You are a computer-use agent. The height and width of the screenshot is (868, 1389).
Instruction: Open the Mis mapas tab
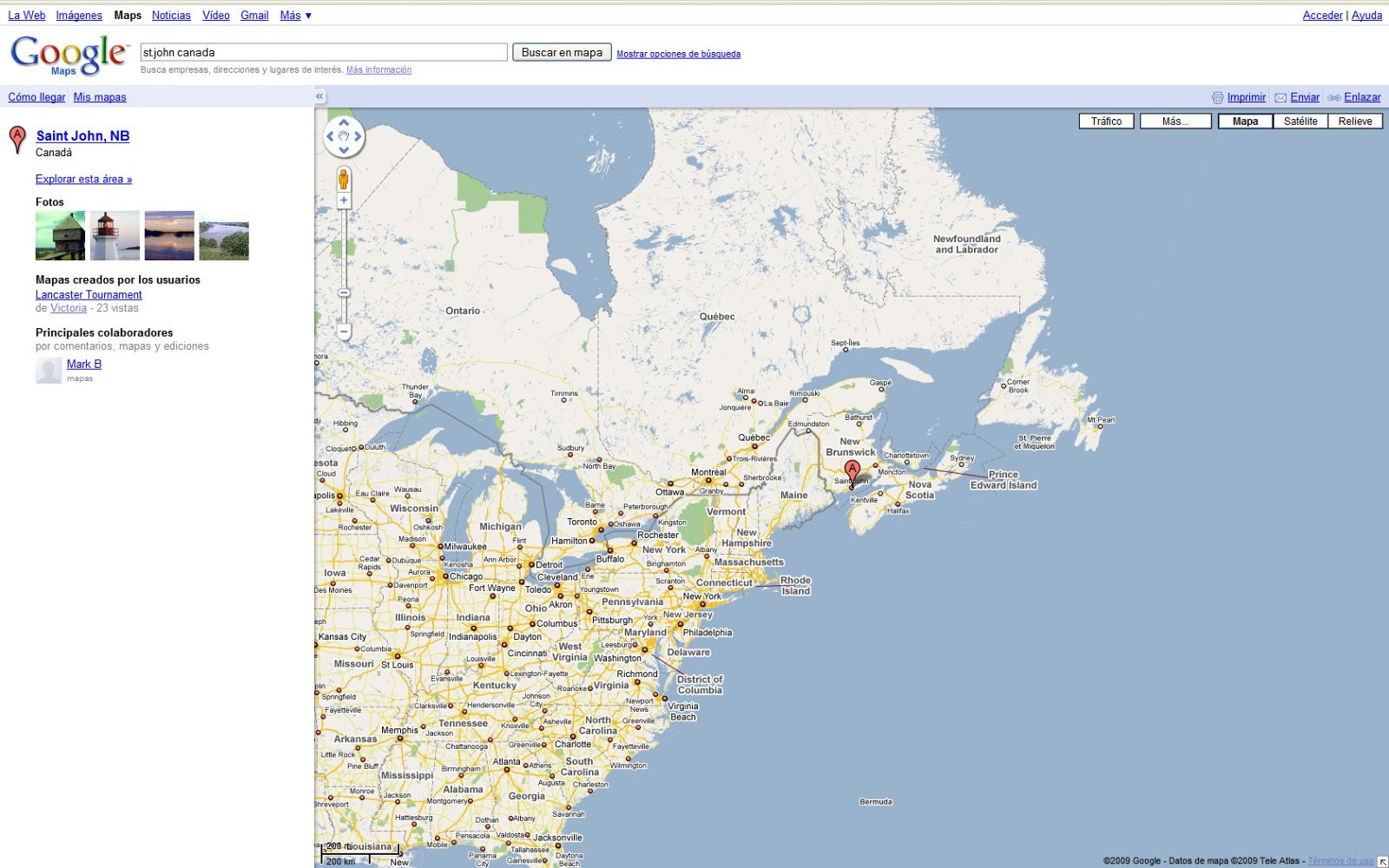100,97
